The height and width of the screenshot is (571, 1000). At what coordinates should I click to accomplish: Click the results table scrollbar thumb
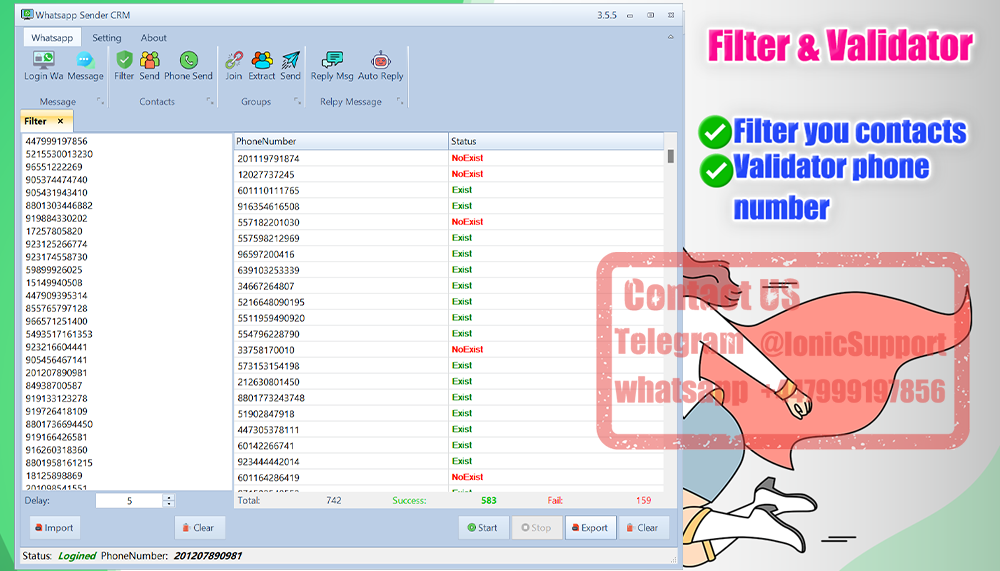[x=671, y=156]
